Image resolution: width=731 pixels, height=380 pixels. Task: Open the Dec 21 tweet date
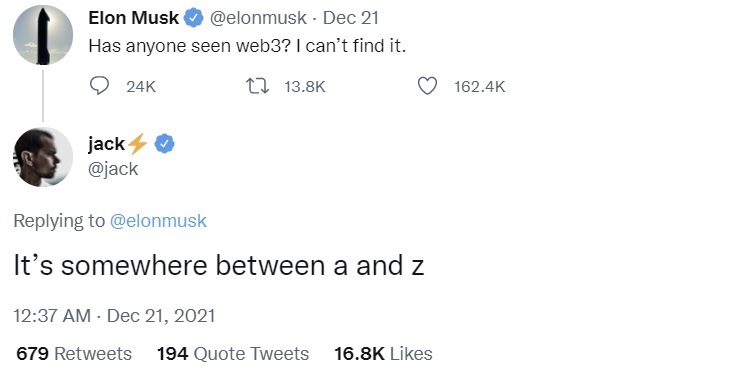pyautogui.click(x=351, y=18)
